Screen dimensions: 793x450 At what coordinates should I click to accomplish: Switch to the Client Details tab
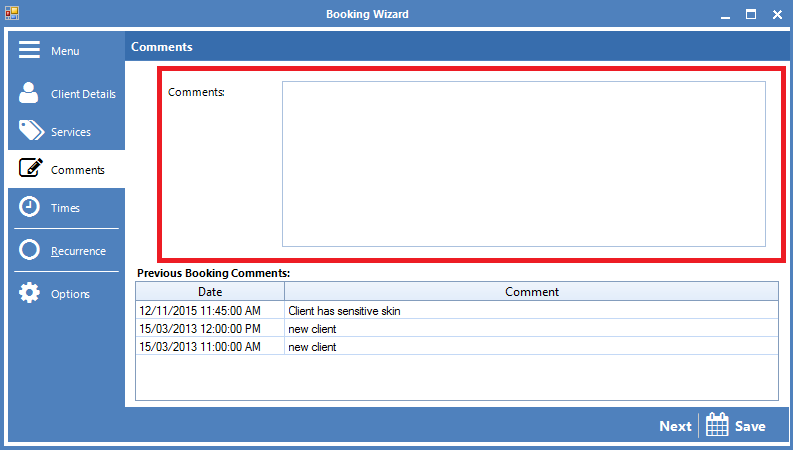pyautogui.click(x=83, y=94)
